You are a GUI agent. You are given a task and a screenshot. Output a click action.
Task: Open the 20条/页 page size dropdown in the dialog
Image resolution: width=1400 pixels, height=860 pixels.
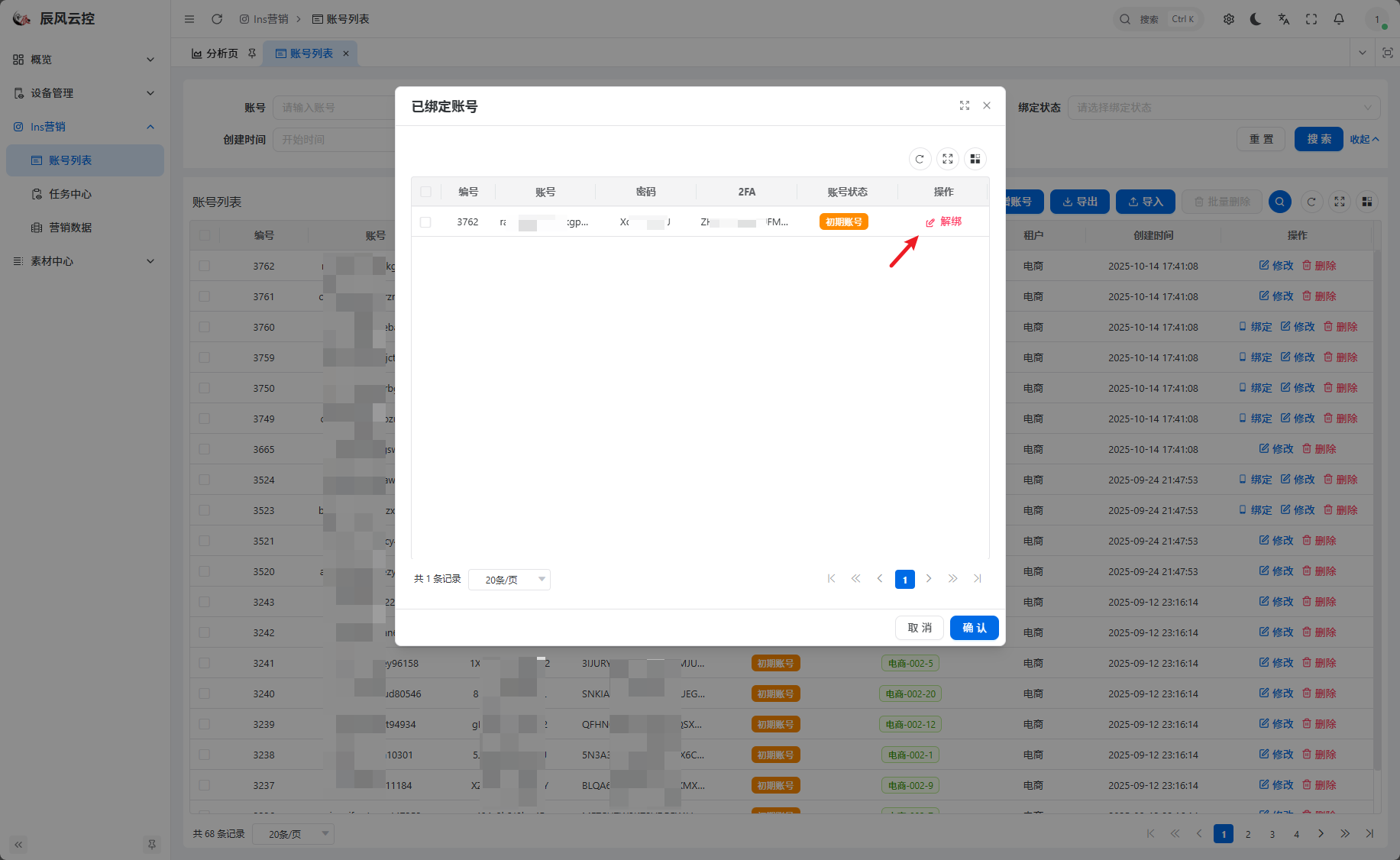click(x=509, y=580)
